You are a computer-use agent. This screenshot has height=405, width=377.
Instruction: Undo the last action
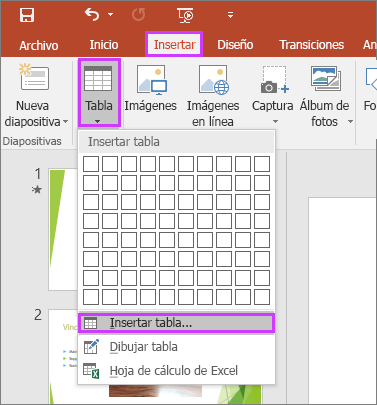coord(92,15)
